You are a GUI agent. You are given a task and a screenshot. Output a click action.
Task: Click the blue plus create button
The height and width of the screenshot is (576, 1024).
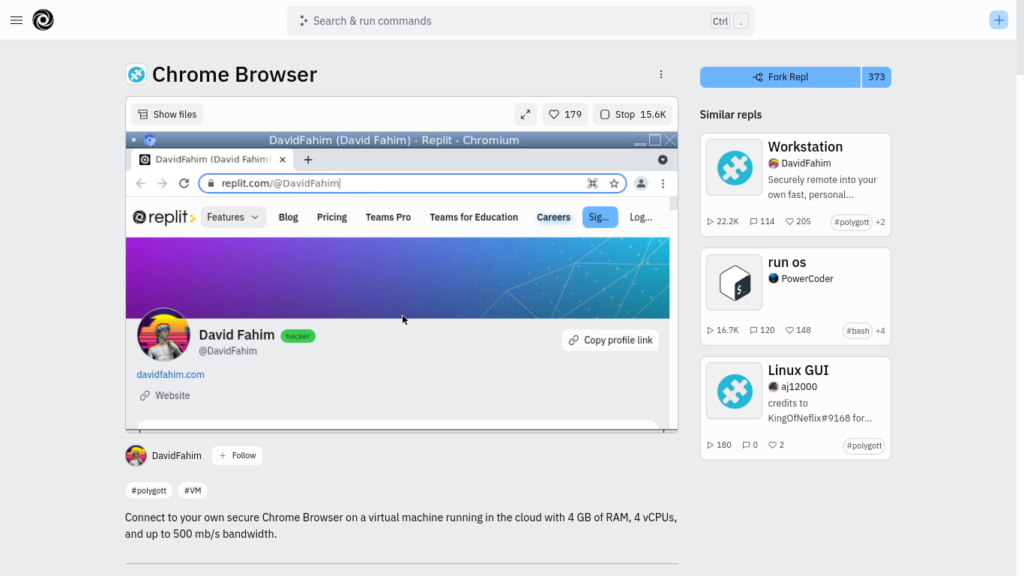(998, 20)
